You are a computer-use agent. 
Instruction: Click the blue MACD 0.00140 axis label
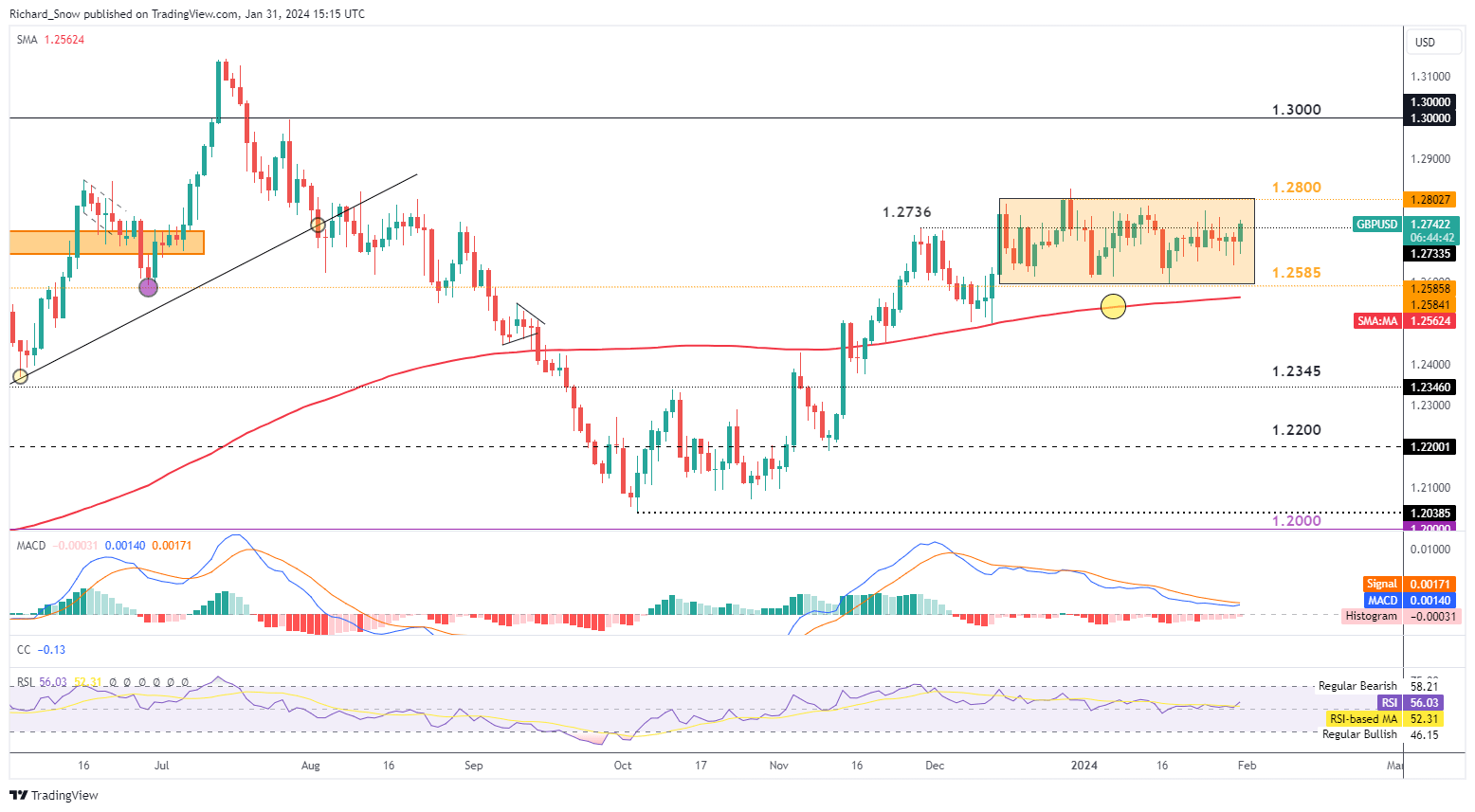tap(1411, 601)
